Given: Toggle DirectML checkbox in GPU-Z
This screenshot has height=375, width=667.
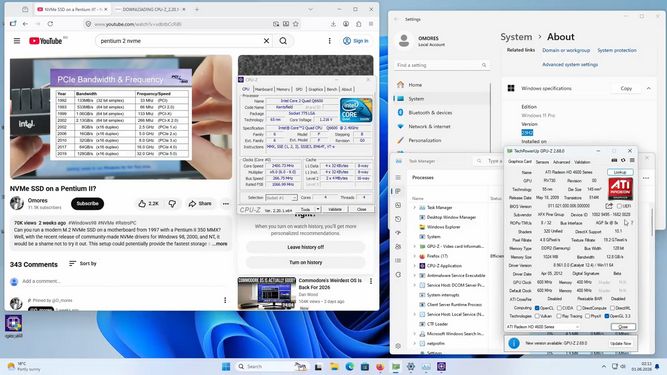Looking at the screenshot, I should tap(612, 308).
